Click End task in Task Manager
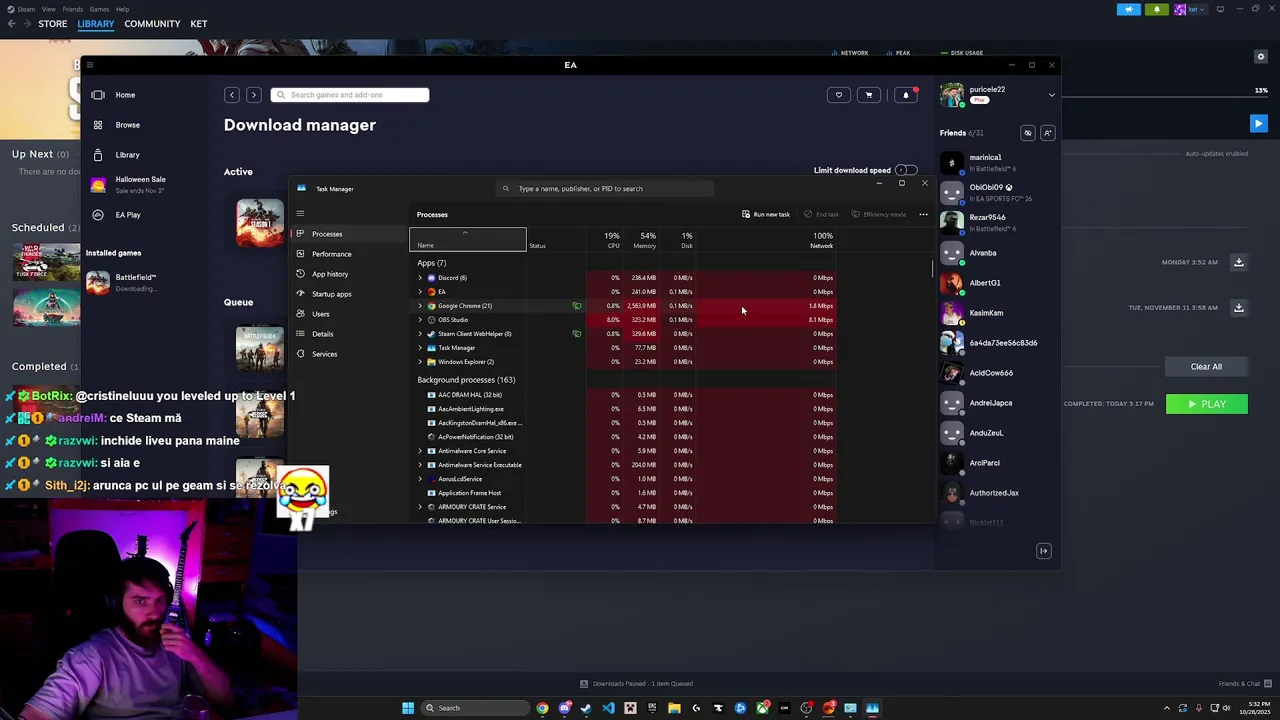1280x720 pixels. click(822, 214)
